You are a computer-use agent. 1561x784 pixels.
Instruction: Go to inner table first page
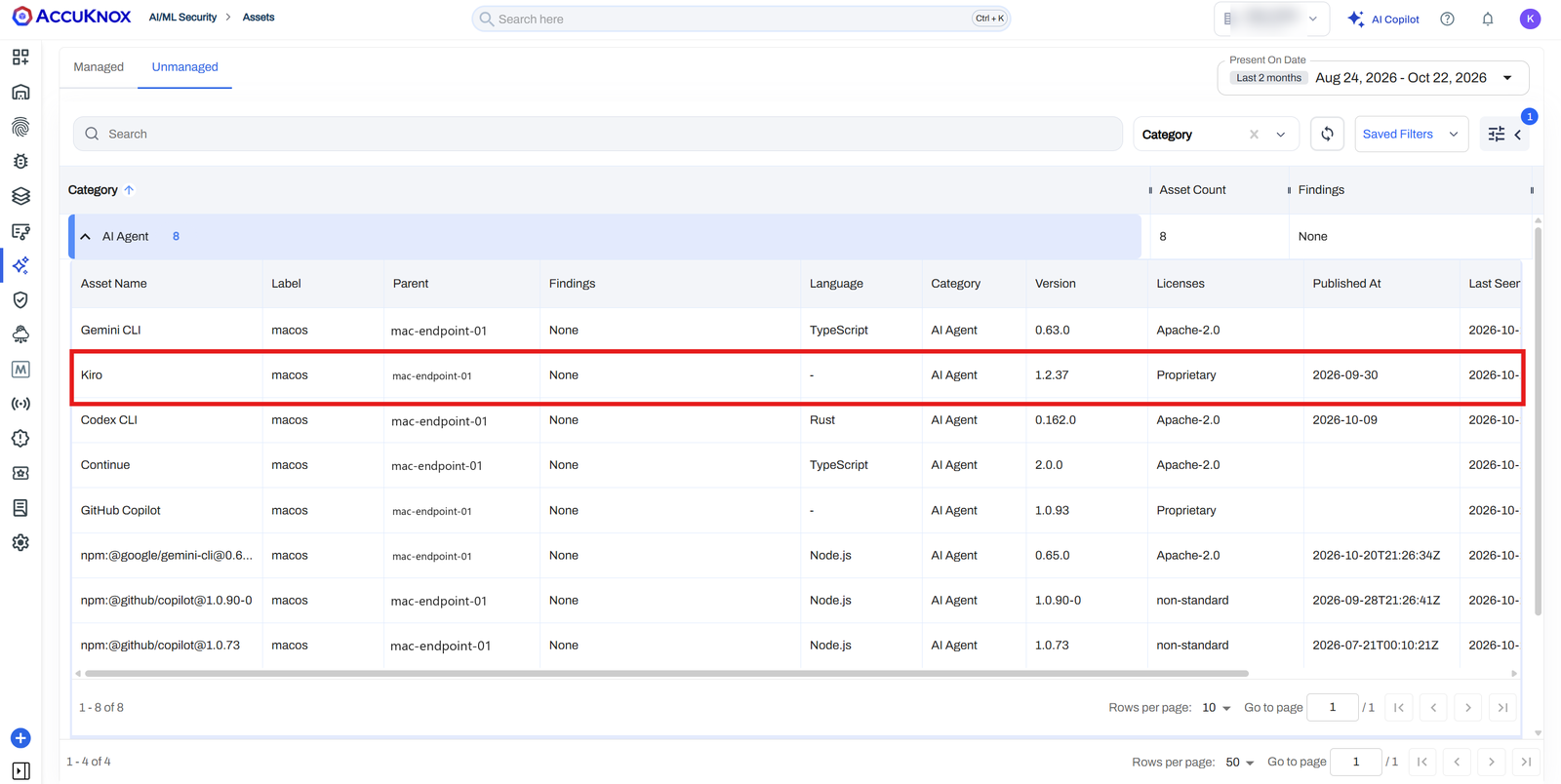point(1399,708)
